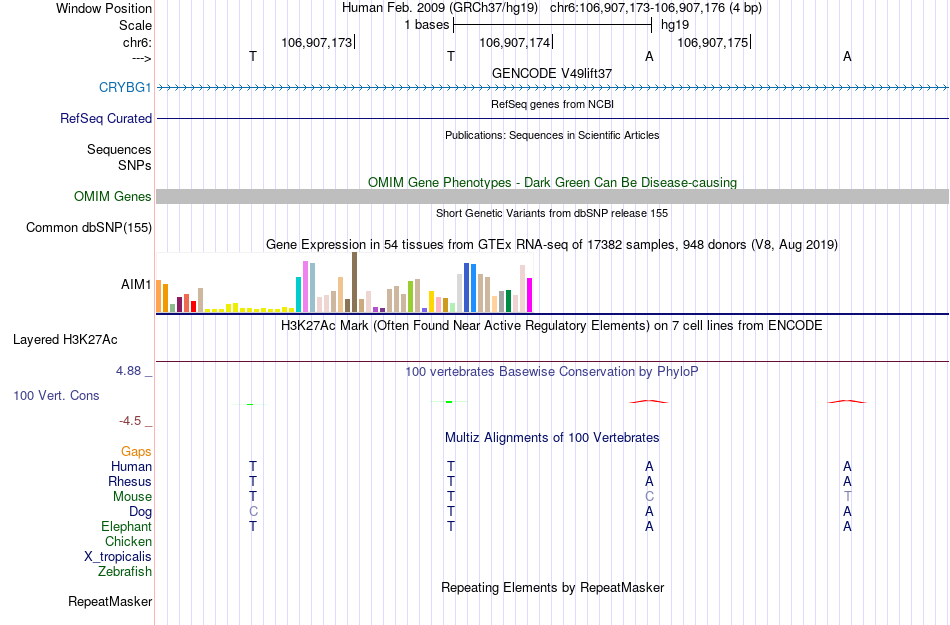Click the OMIM Genes label

click(112, 196)
